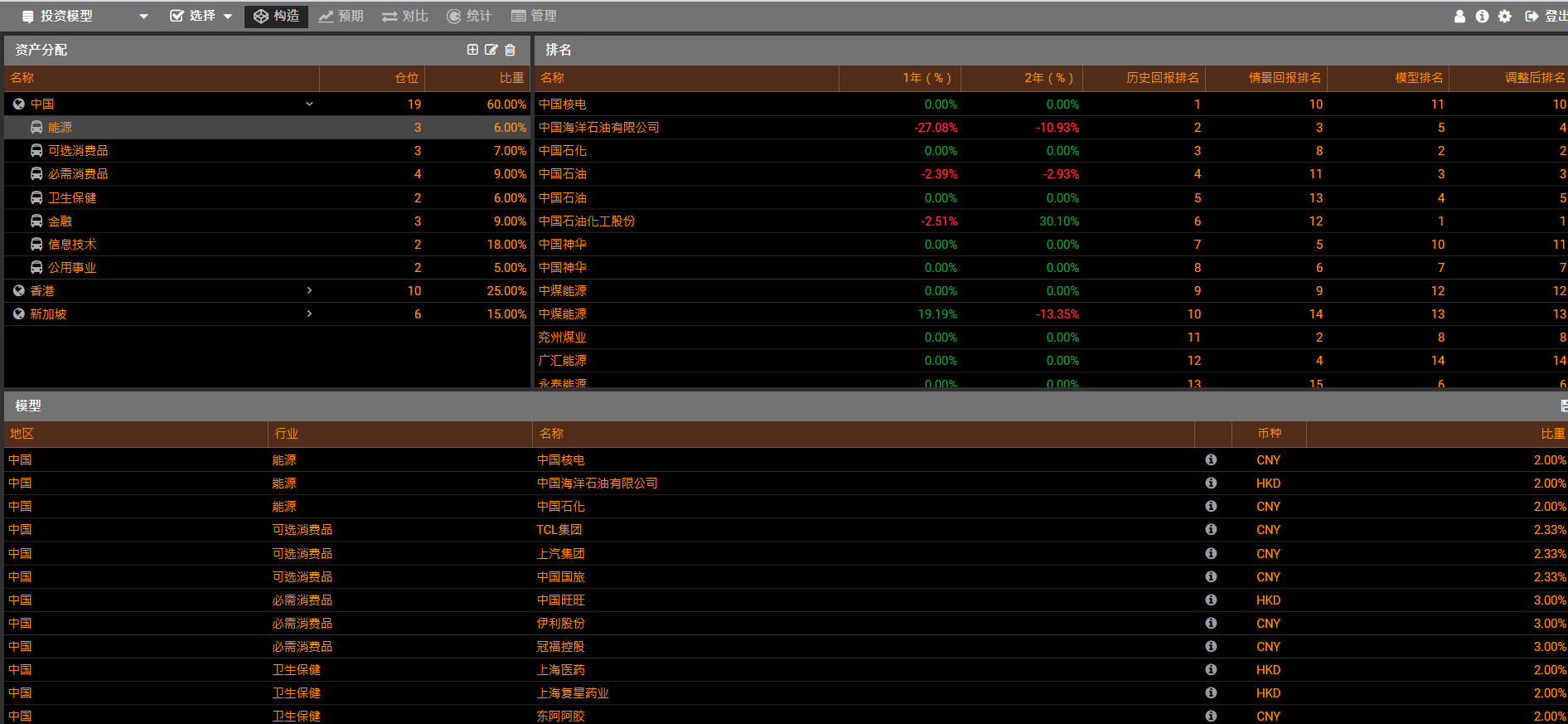This screenshot has height=724, width=1568.
Task: Sort asset allocation by 仓位 column header
Action: click(x=372, y=78)
